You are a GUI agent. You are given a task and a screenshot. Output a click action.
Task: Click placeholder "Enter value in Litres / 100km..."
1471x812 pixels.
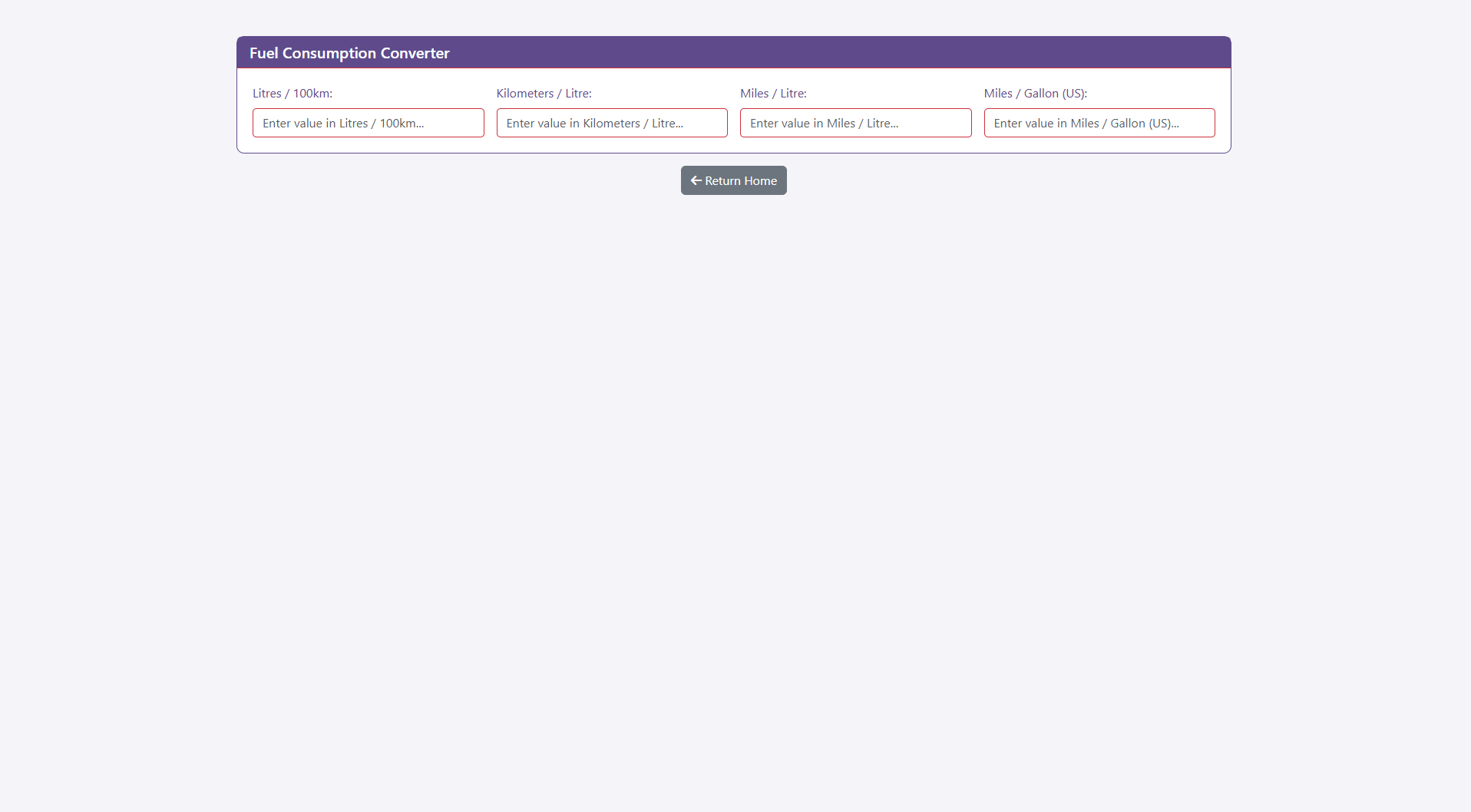(x=343, y=124)
